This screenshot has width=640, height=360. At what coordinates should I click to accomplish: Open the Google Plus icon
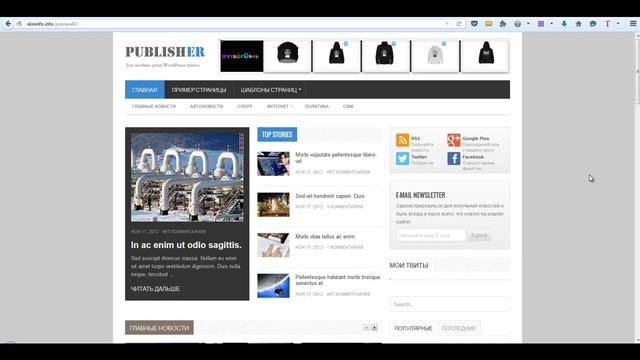point(453,140)
